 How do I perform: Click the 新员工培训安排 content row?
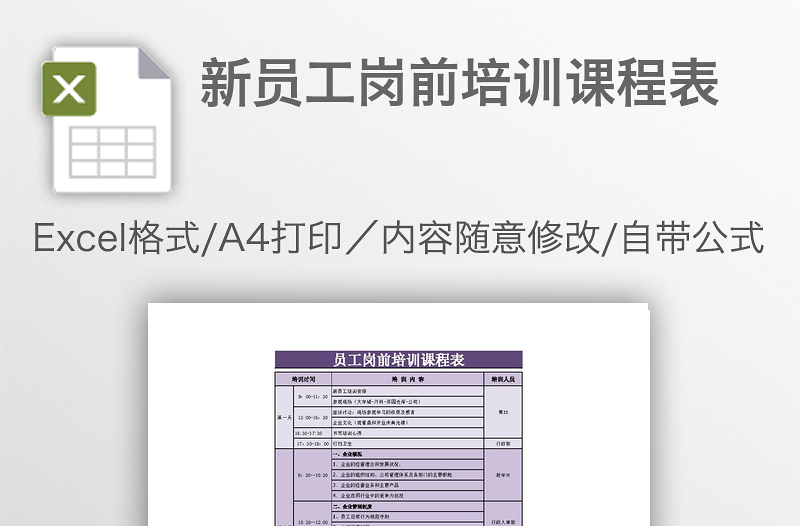click(x=407, y=391)
